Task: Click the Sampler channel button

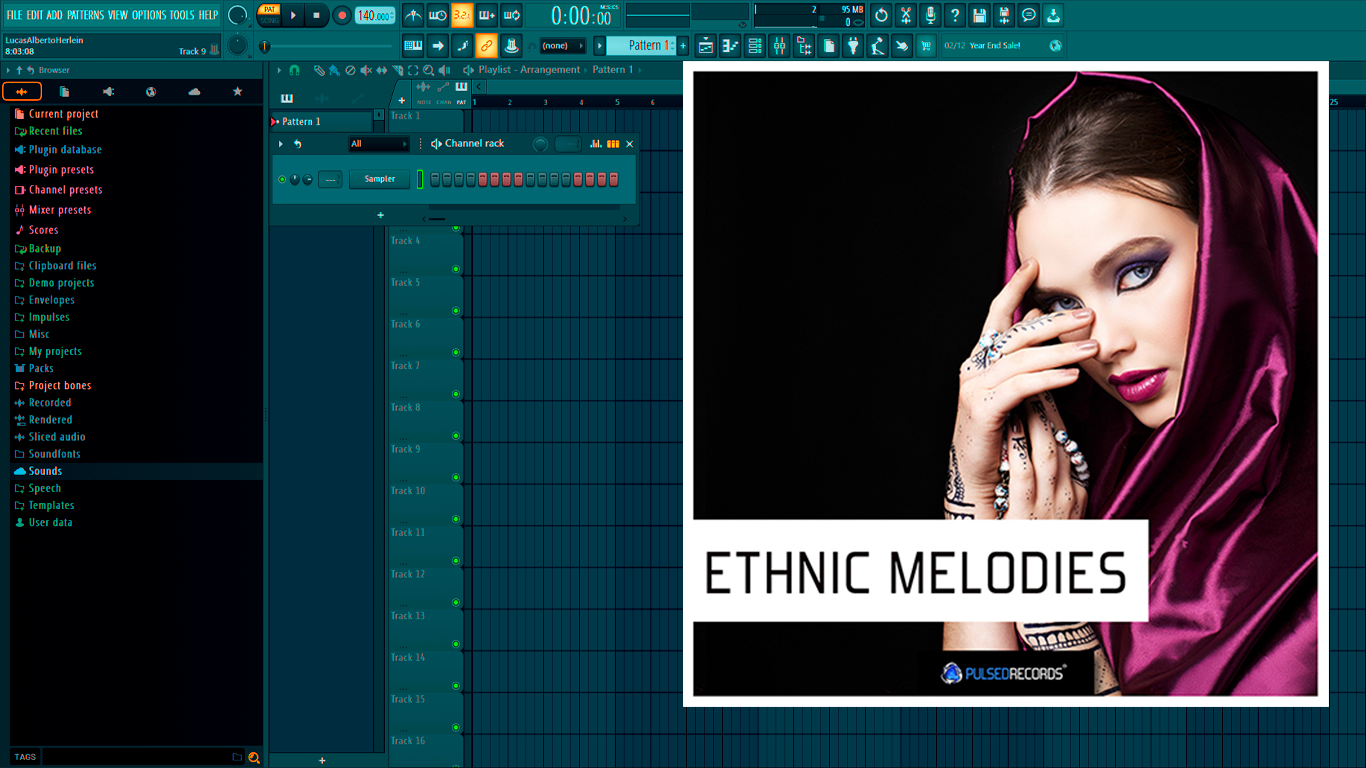Action: (x=380, y=179)
